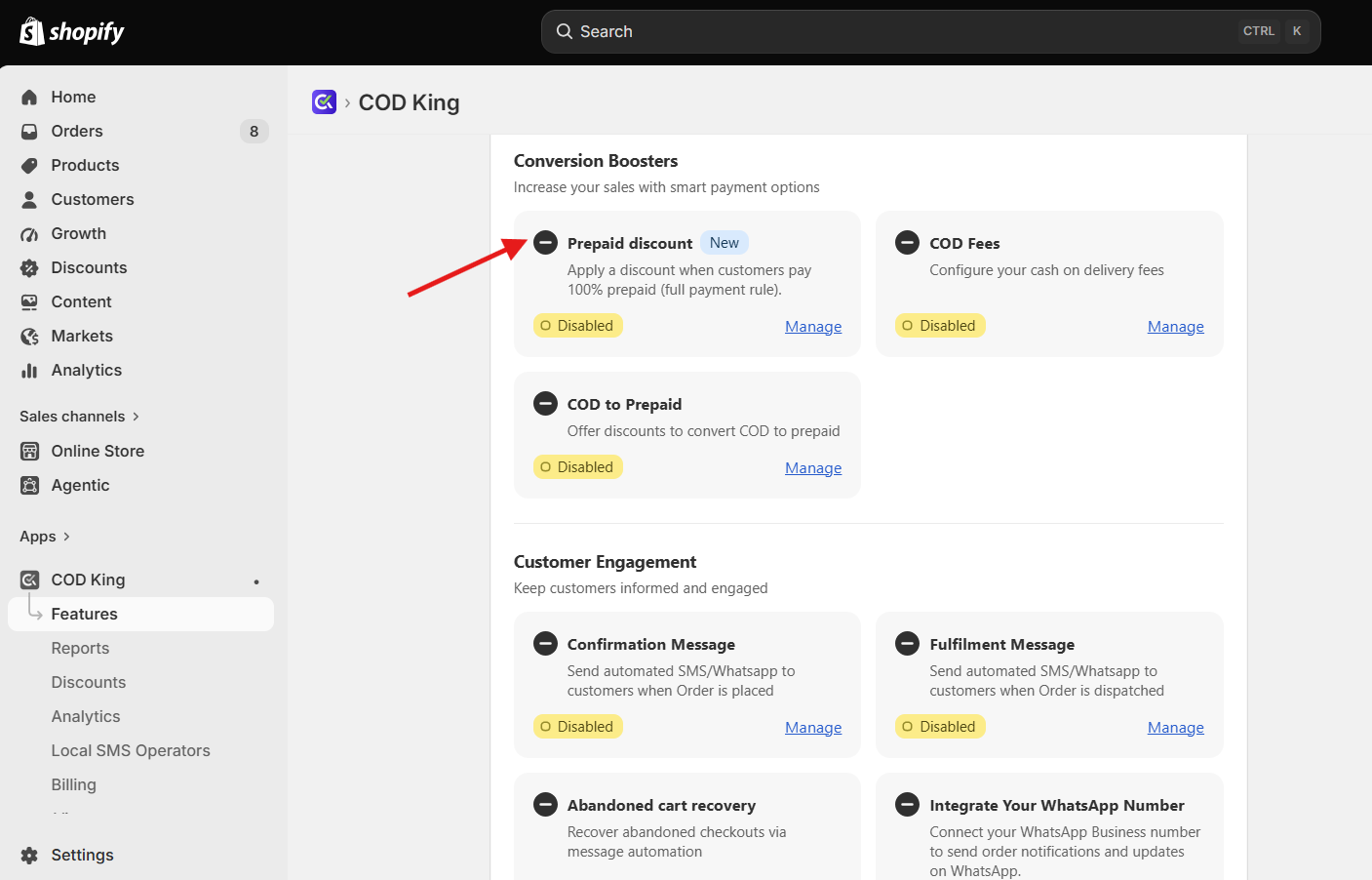Open Manage link for COD to Prepaid
The width and height of the screenshot is (1372, 880).
(x=813, y=468)
